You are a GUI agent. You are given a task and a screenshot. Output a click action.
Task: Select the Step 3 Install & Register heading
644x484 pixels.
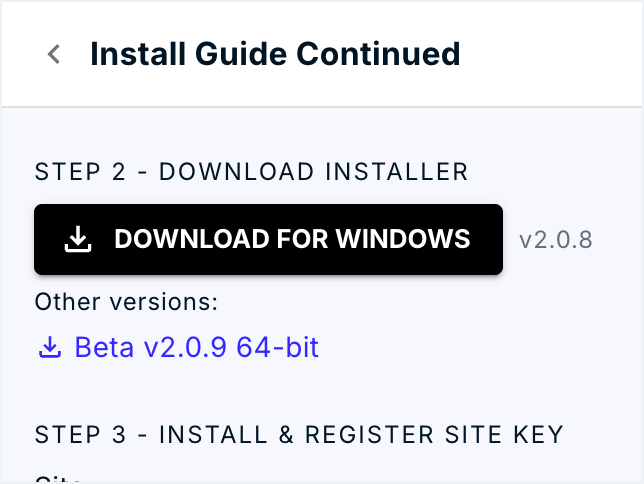[x=299, y=434]
